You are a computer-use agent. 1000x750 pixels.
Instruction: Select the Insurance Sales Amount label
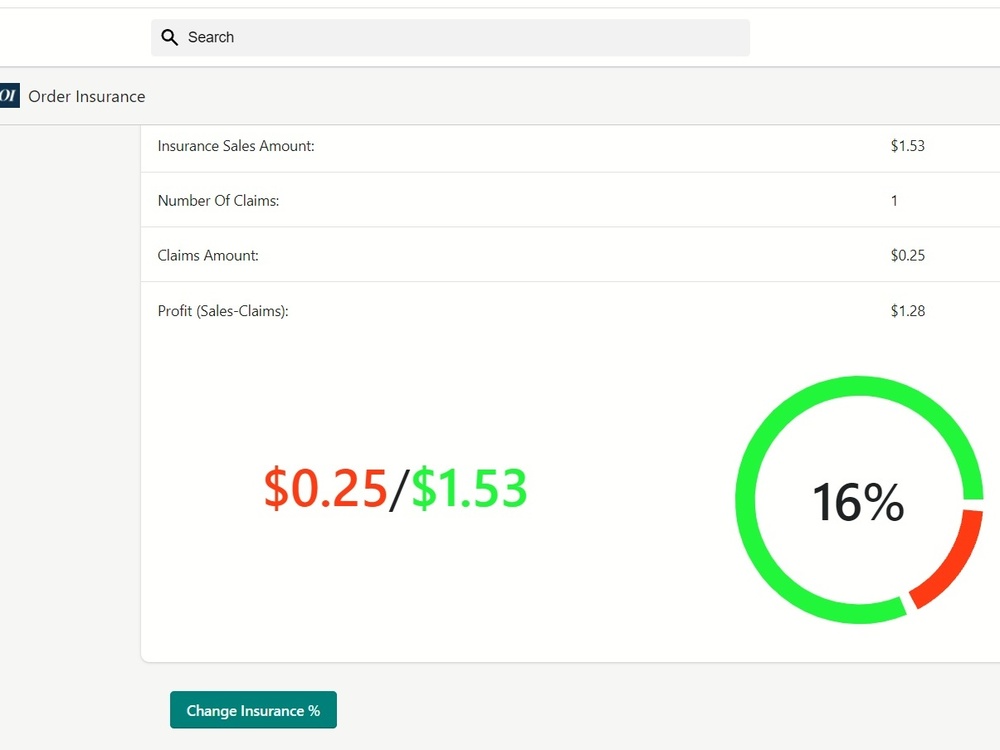tap(236, 146)
